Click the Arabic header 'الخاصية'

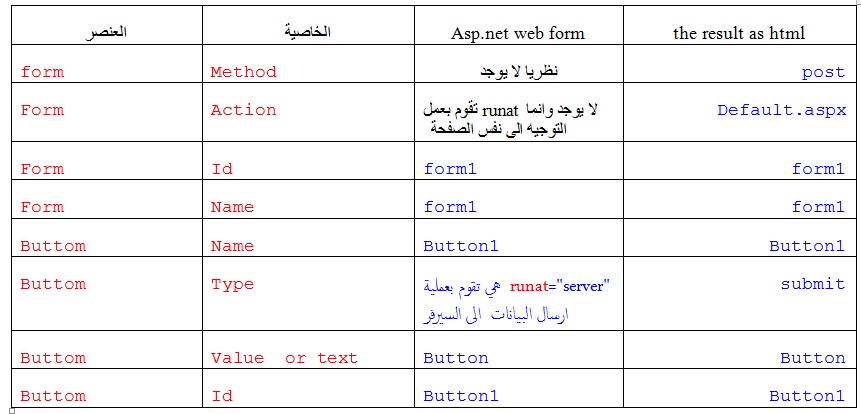click(x=308, y=32)
